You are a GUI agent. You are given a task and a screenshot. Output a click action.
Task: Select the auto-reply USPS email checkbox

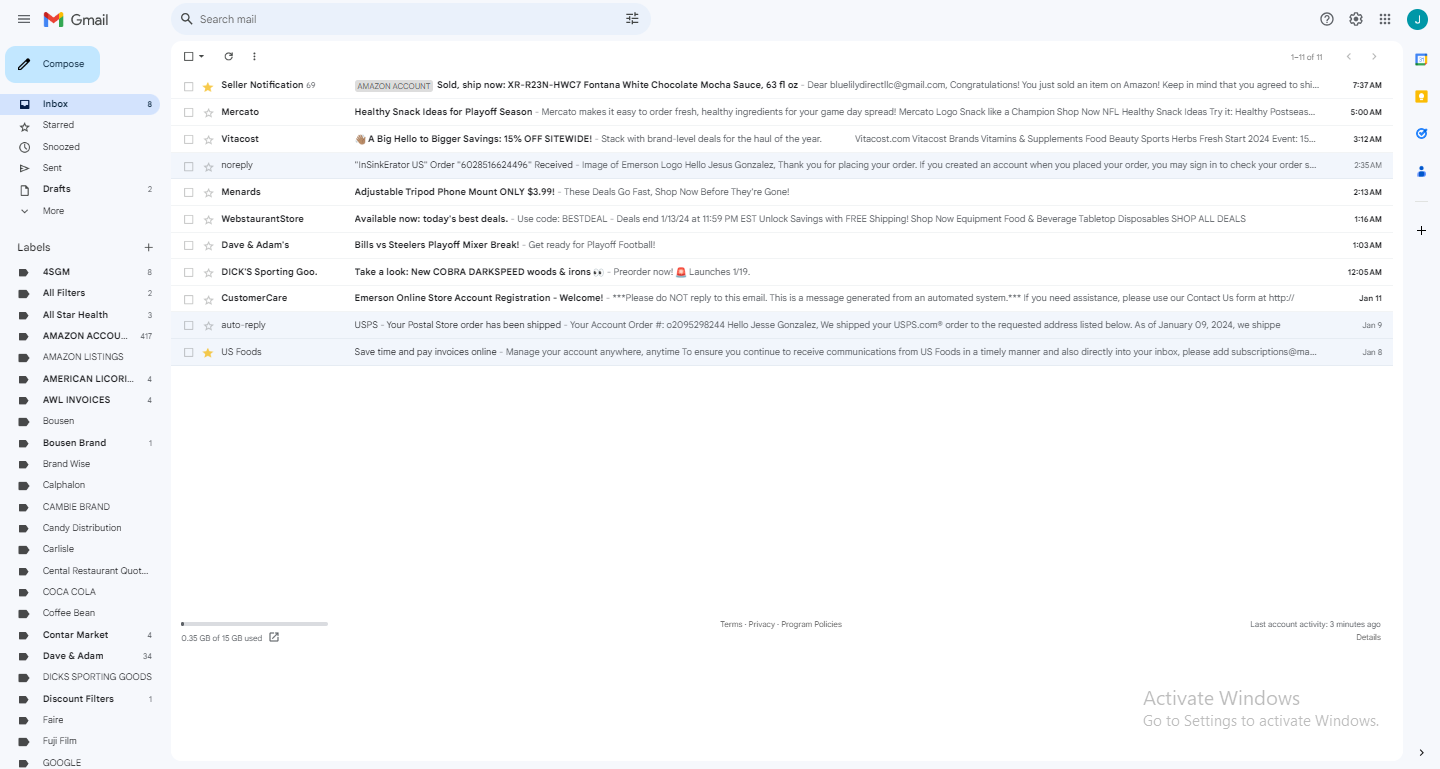pyautogui.click(x=188, y=325)
